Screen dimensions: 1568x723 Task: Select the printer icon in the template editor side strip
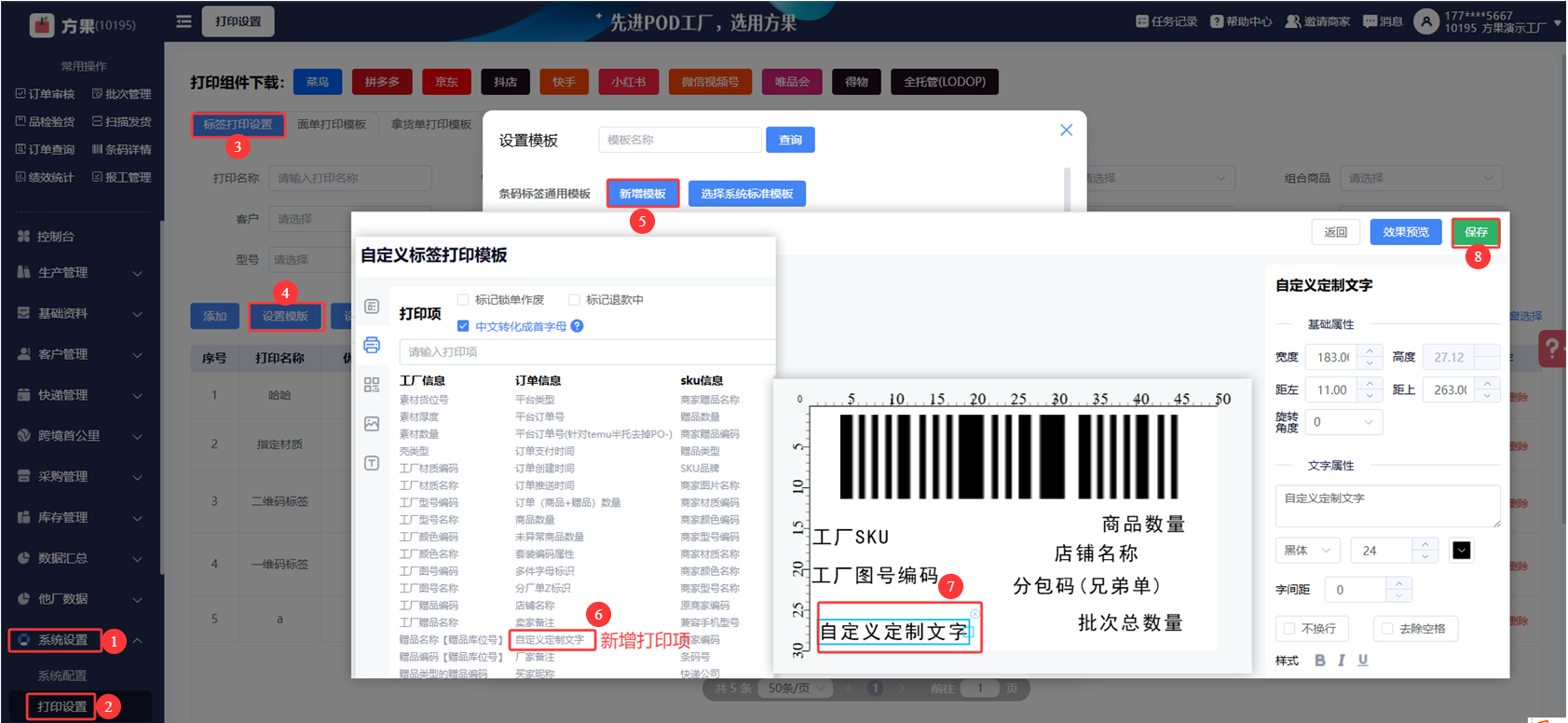point(372,345)
